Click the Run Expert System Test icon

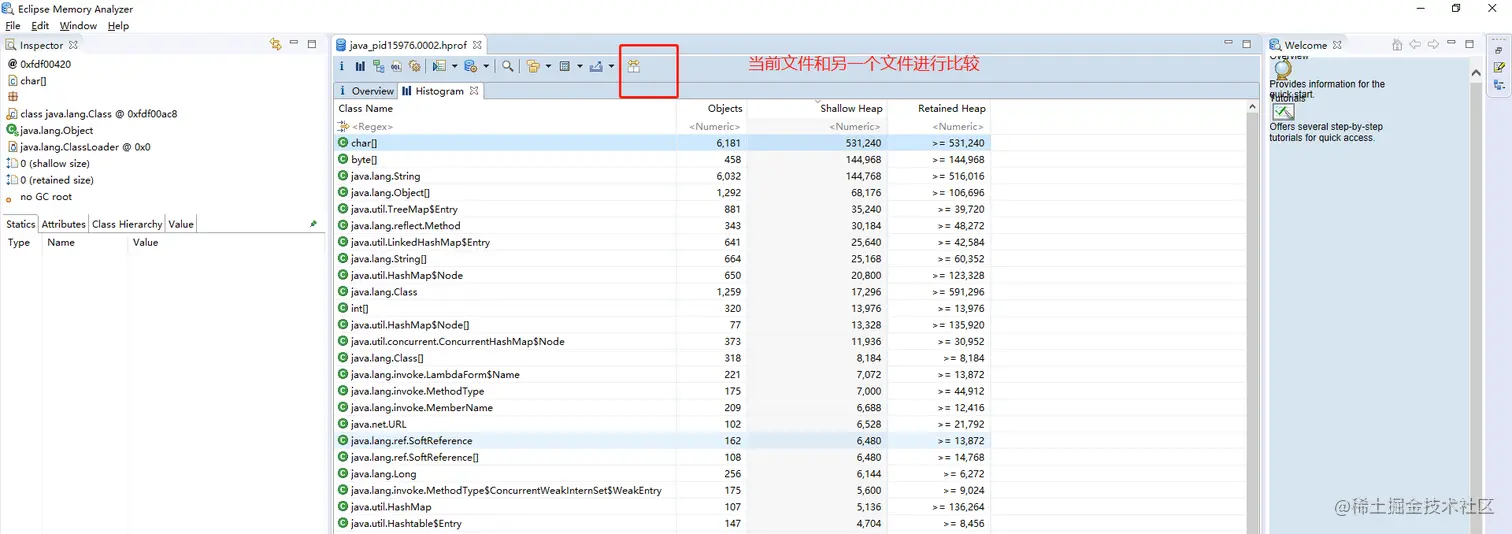tap(439, 66)
